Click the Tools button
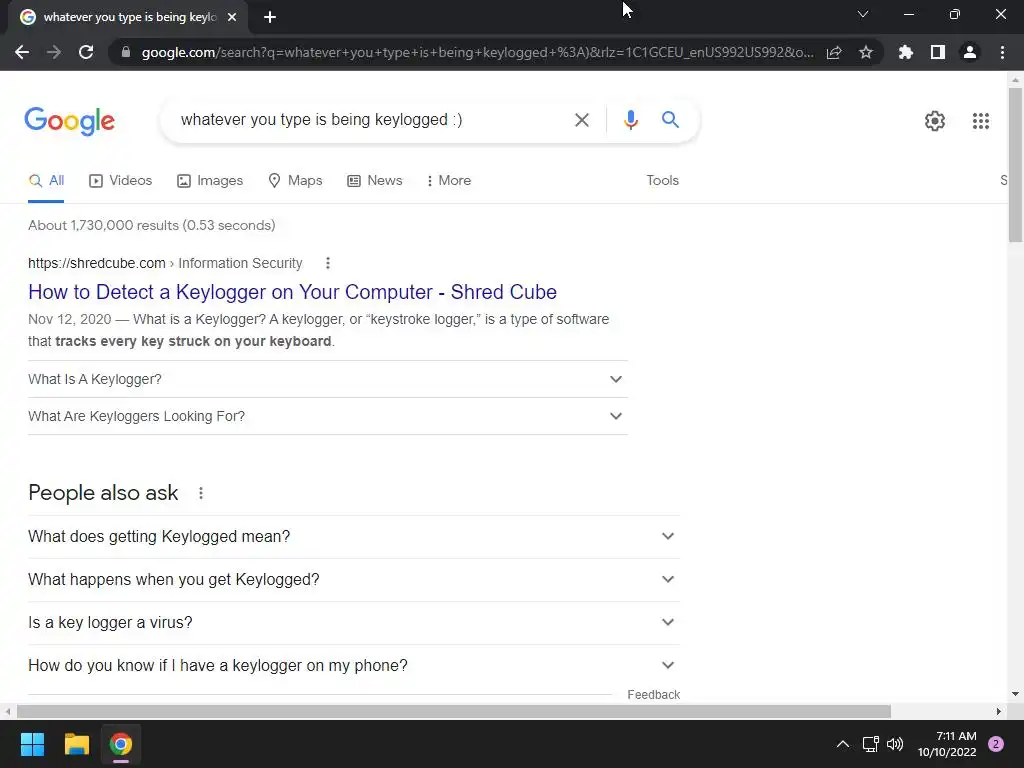The width and height of the screenshot is (1024, 768). [662, 180]
